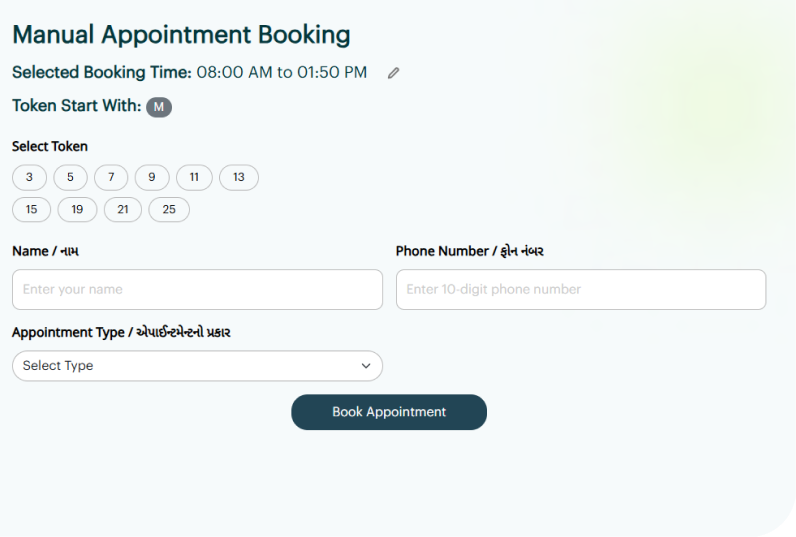The image size is (796, 537).
Task: Click the Manual Appointment Booking heading
Action: [x=181, y=35]
